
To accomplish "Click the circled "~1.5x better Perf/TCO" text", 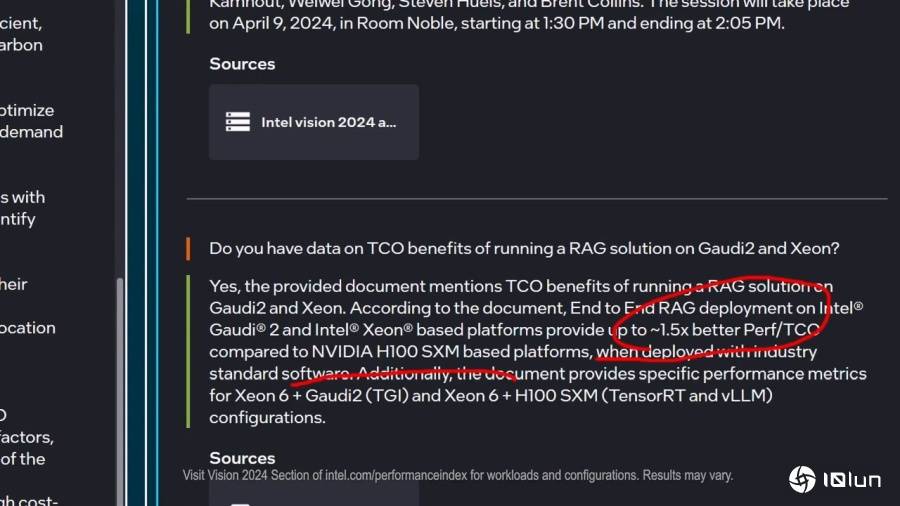I will click(735, 330).
